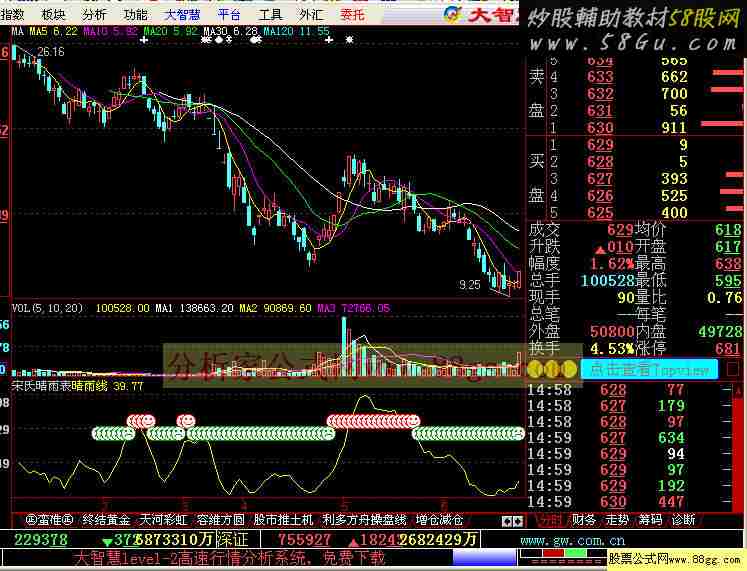This screenshot has height=571, width=747.
Task: Switch to the 股市推土机 indicator tab
Action: click(x=283, y=520)
